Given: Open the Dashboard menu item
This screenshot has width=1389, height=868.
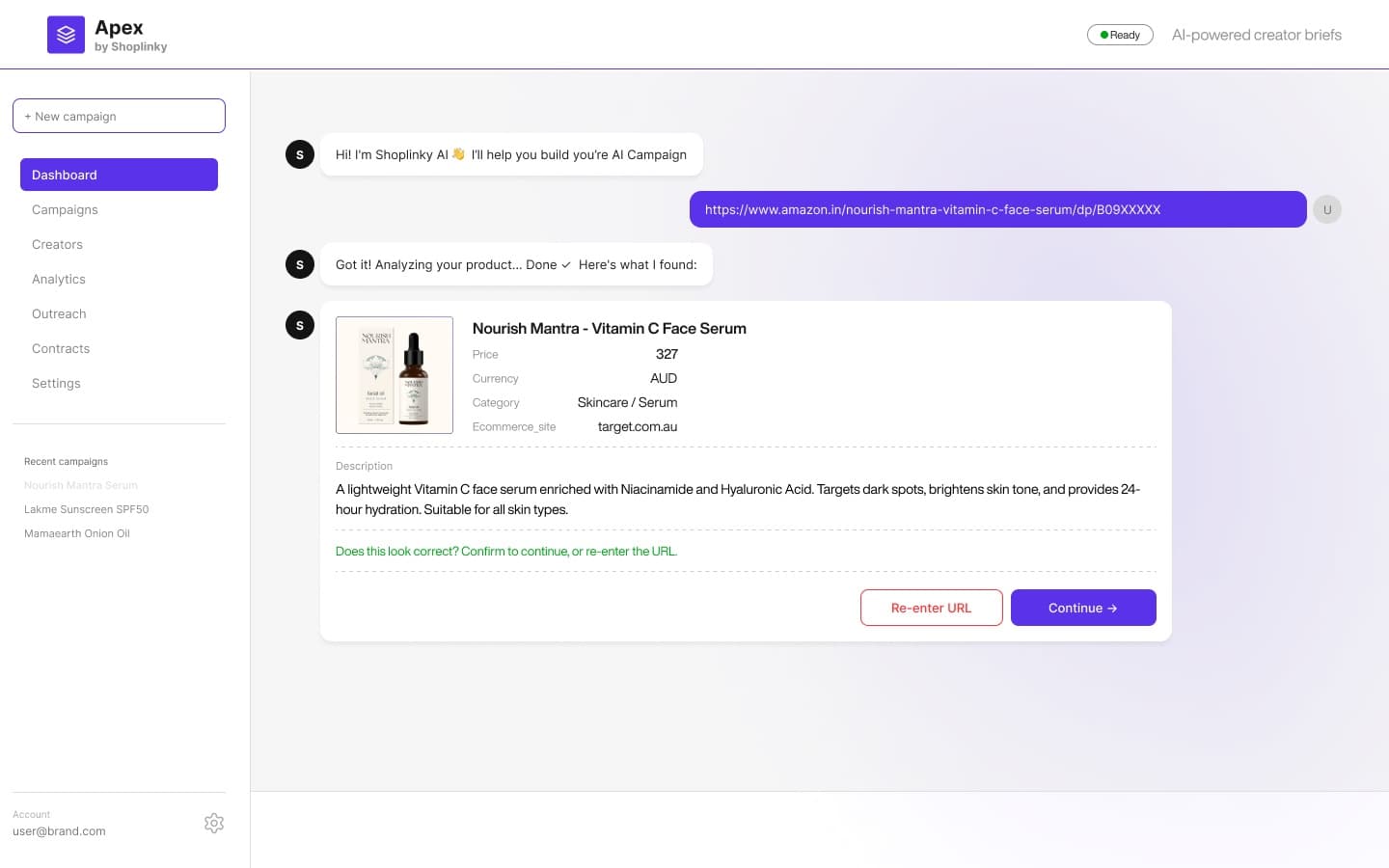Looking at the screenshot, I should (119, 175).
